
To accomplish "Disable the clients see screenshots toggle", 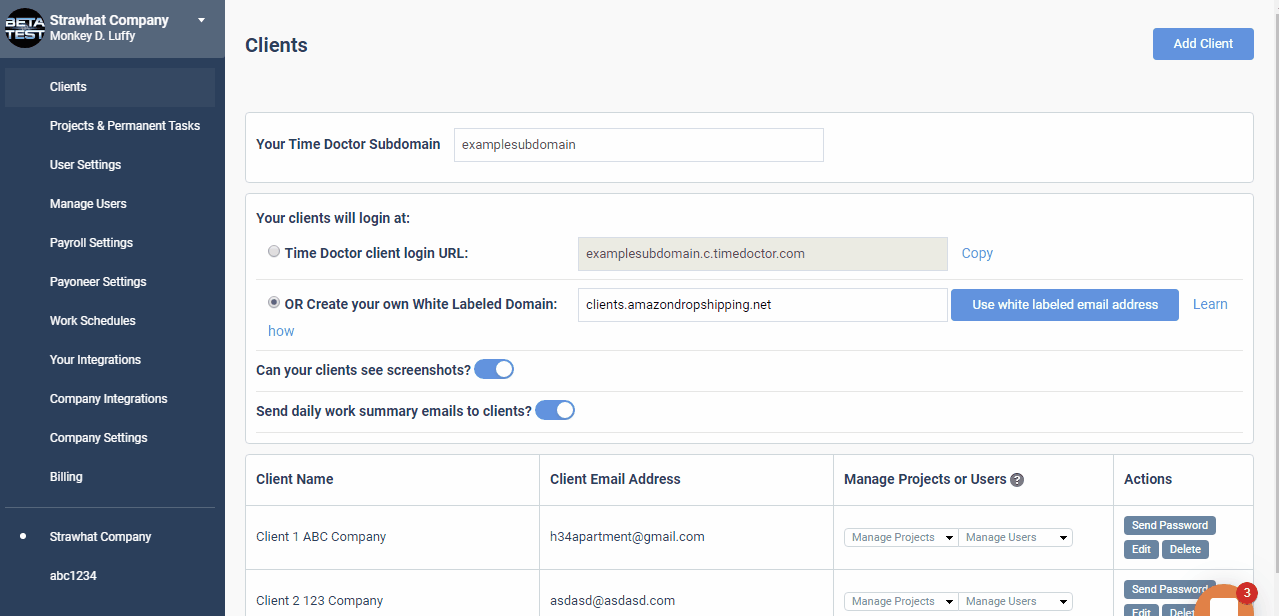I will coord(494,369).
